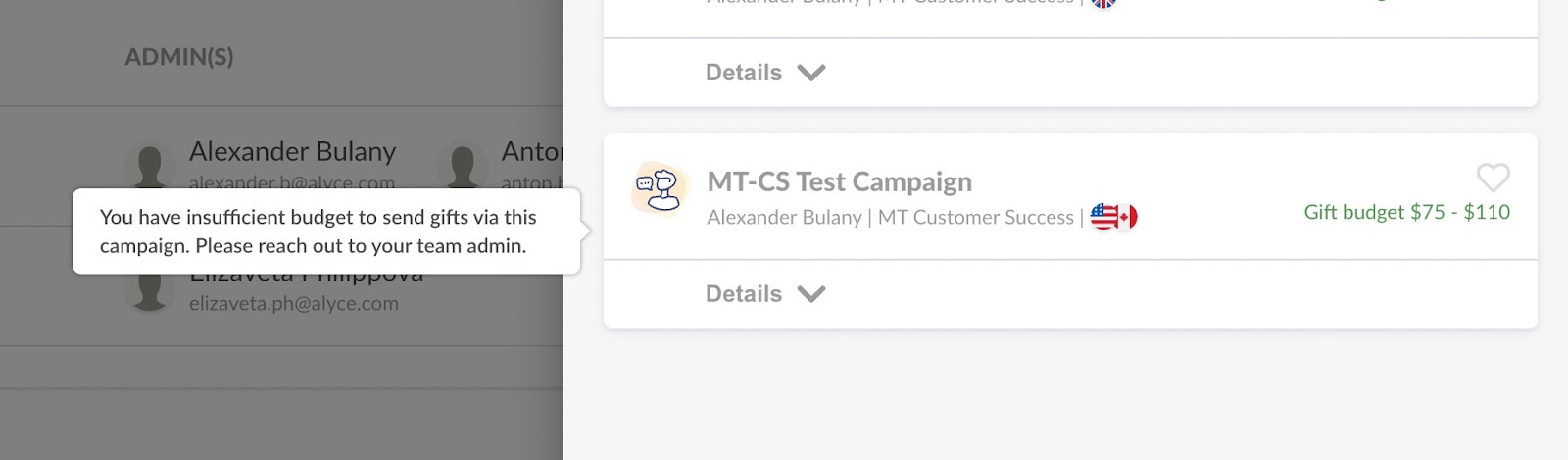The height and width of the screenshot is (460, 1568).
Task: Open Alexander Bulany admin name
Action: [x=292, y=152]
